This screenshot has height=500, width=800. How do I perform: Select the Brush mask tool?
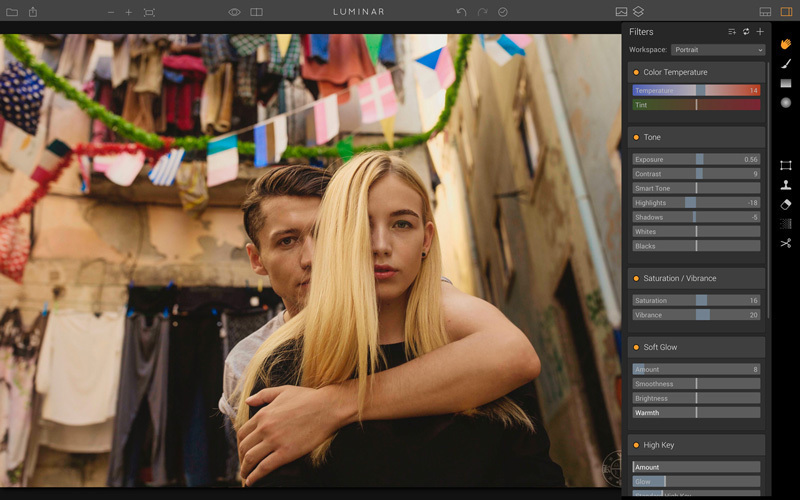[x=786, y=63]
